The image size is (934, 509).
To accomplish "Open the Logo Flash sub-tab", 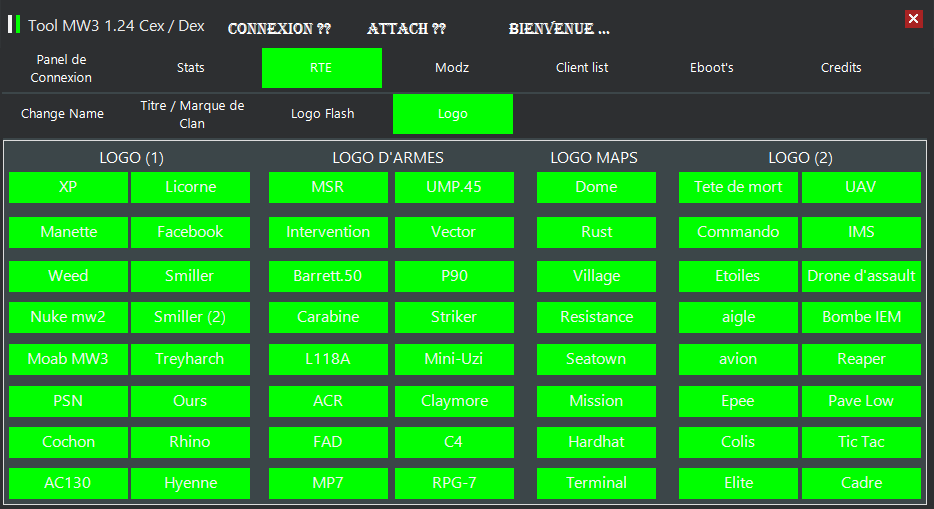I will point(322,114).
